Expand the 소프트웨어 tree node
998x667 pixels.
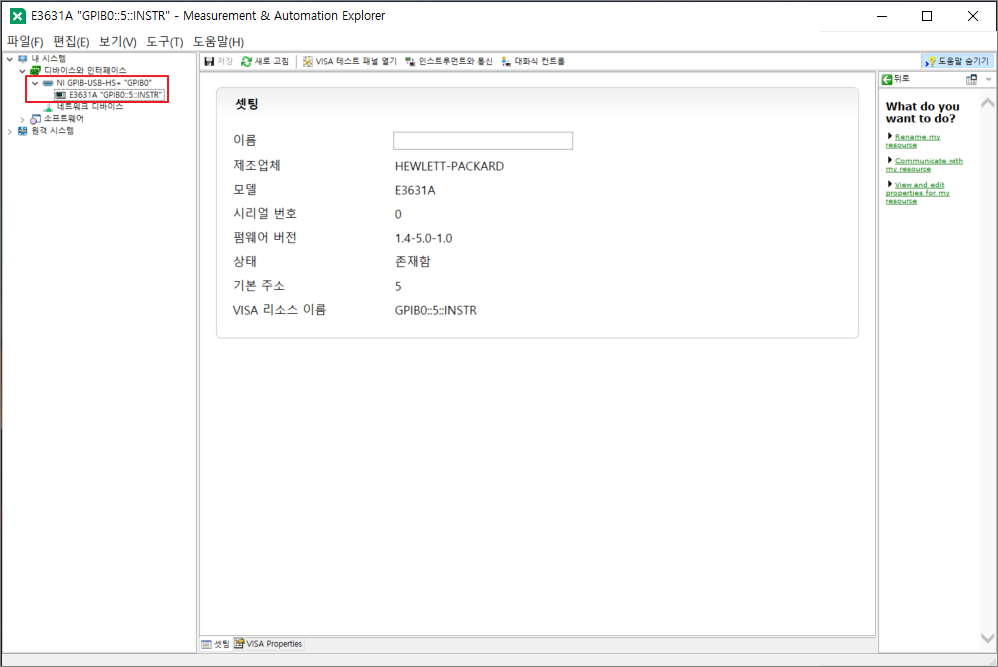click(21, 118)
